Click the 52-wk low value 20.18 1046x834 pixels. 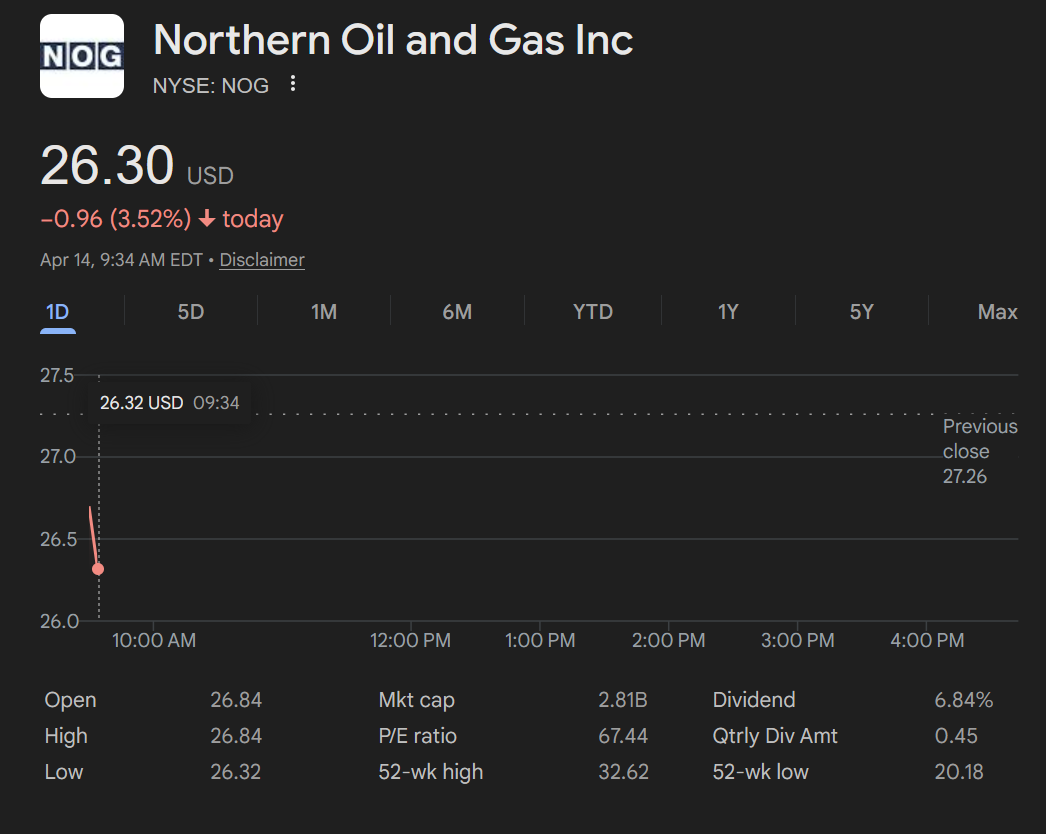(x=959, y=772)
